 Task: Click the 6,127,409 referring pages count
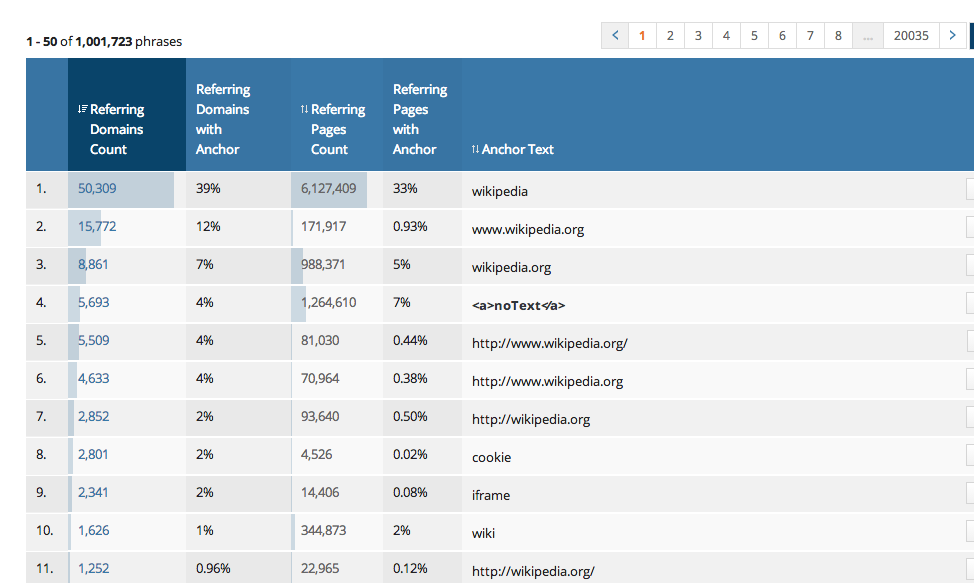coord(329,188)
